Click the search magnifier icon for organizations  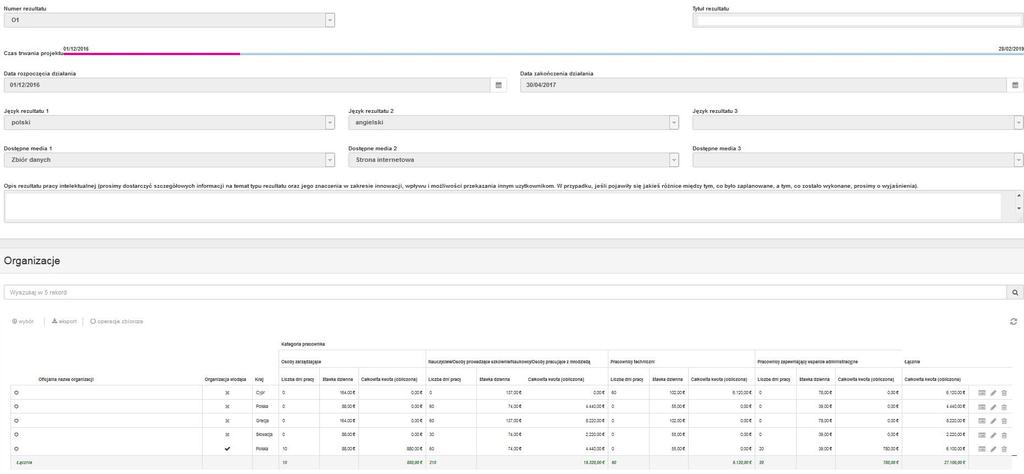pos(1014,292)
